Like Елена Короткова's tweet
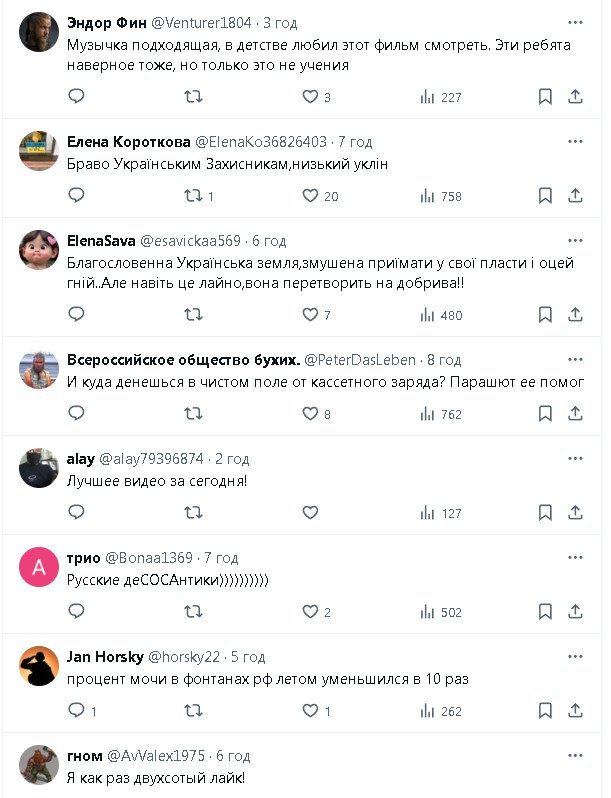The width and height of the screenshot is (611, 798). pyautogui.click(x=310, y=196)
